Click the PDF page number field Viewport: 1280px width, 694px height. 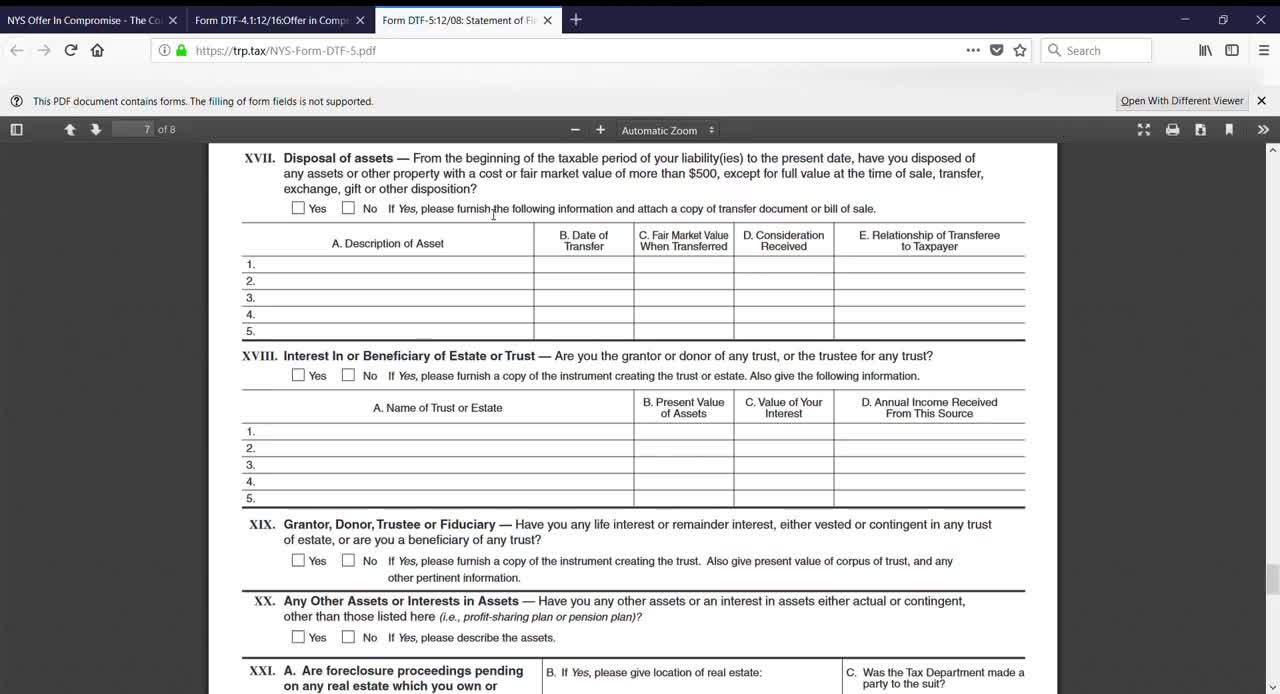pos(133,130)
